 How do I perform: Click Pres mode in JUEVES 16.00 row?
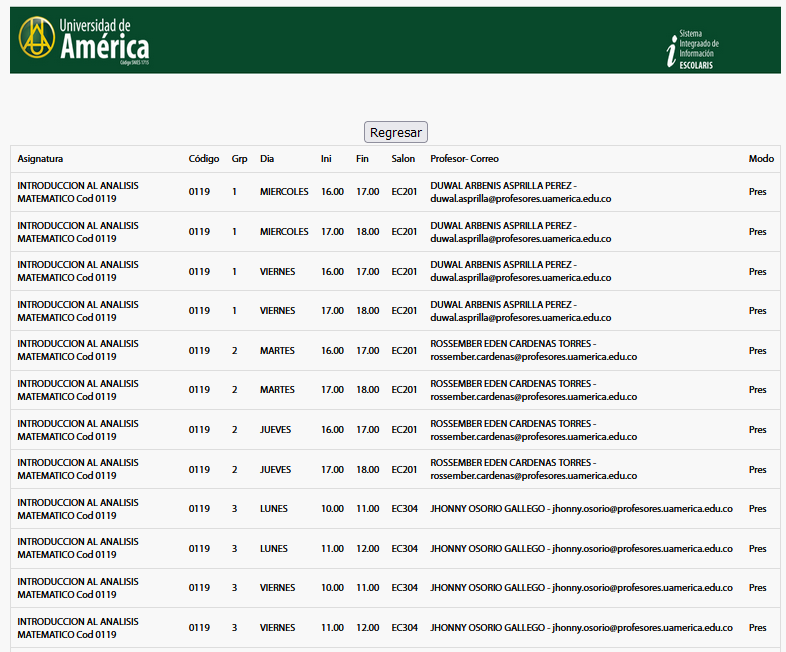[757, 430]
